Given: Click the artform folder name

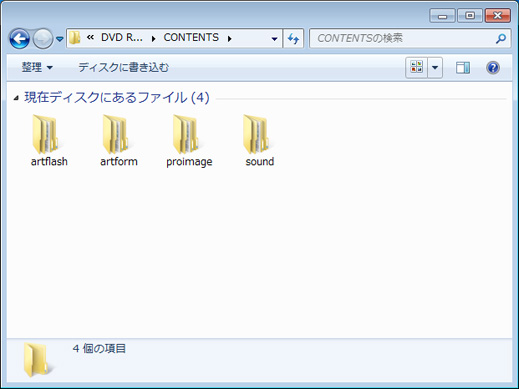Looking at the screenshot, I should pos(119,161).
